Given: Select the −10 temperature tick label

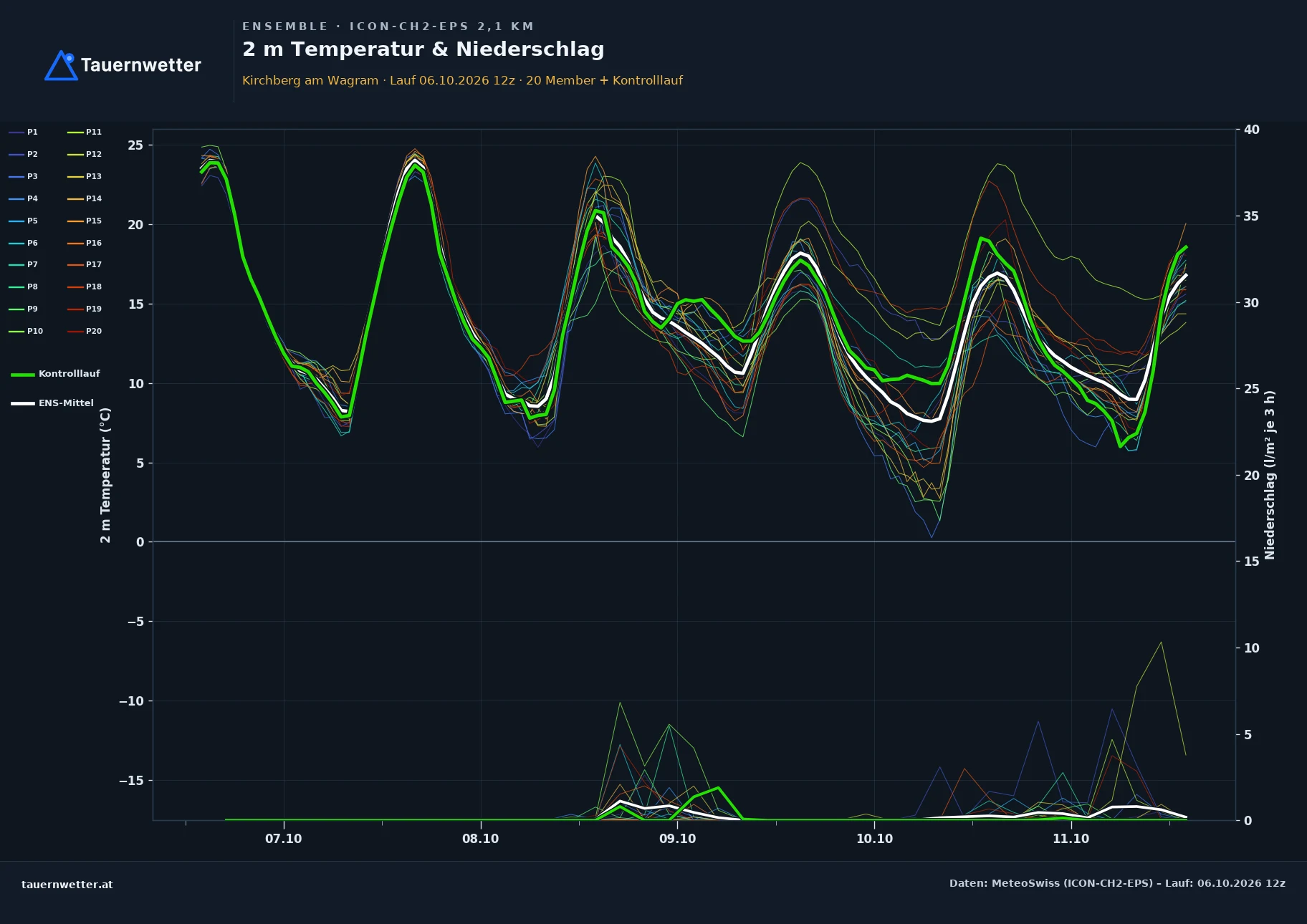Looking at the screenshot, I should pos(131,701).
